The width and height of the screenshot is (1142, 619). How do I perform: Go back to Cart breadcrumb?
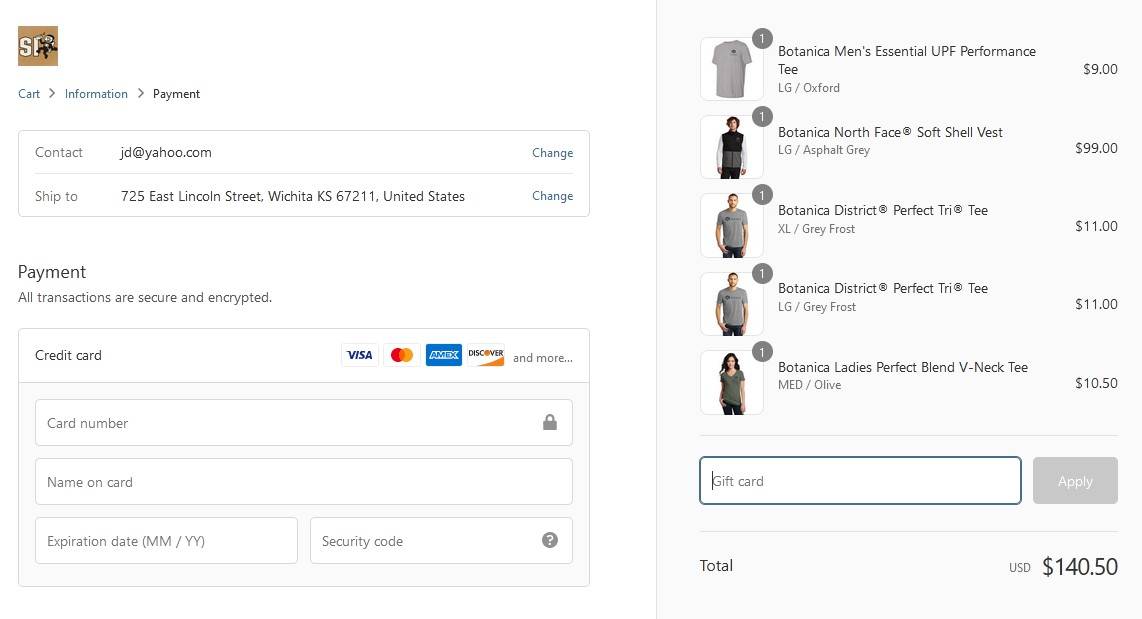click(29, 94)
